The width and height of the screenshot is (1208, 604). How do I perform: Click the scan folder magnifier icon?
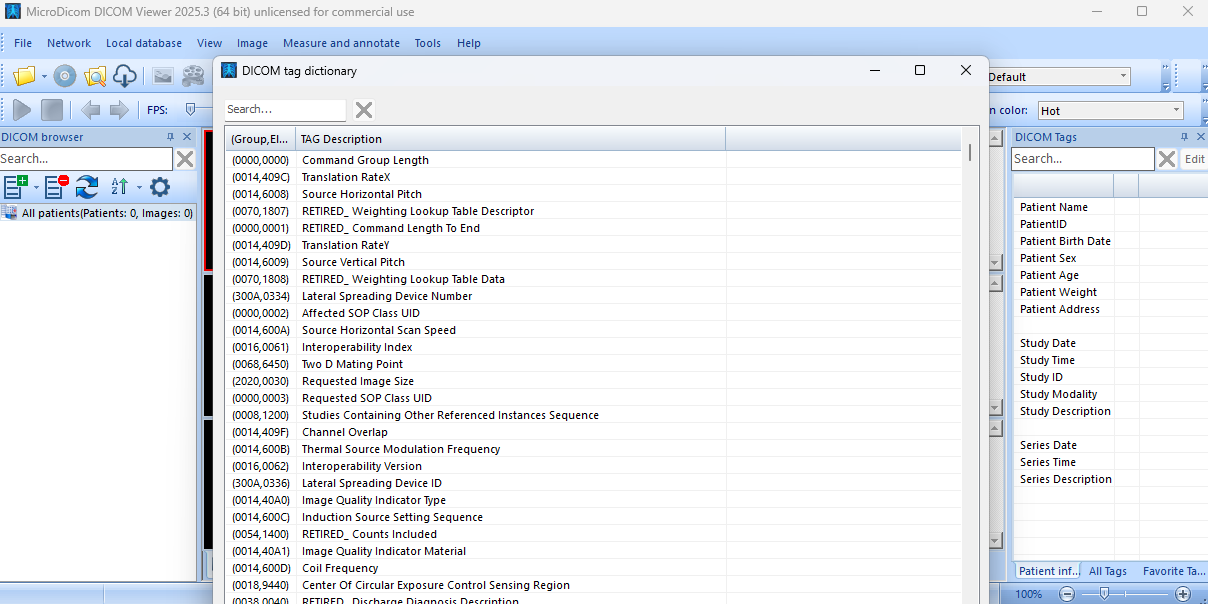tap(95, 76)
